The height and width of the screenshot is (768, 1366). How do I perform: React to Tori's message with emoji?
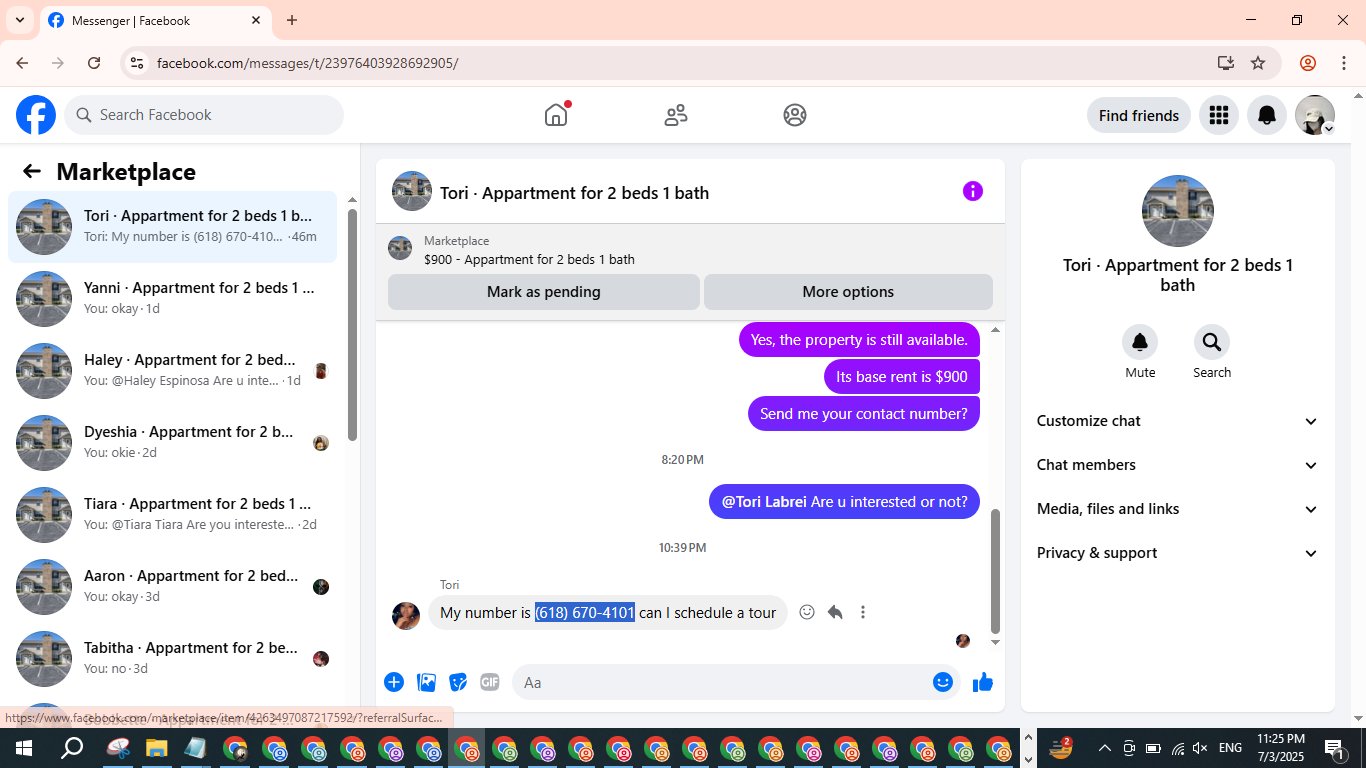807,612
